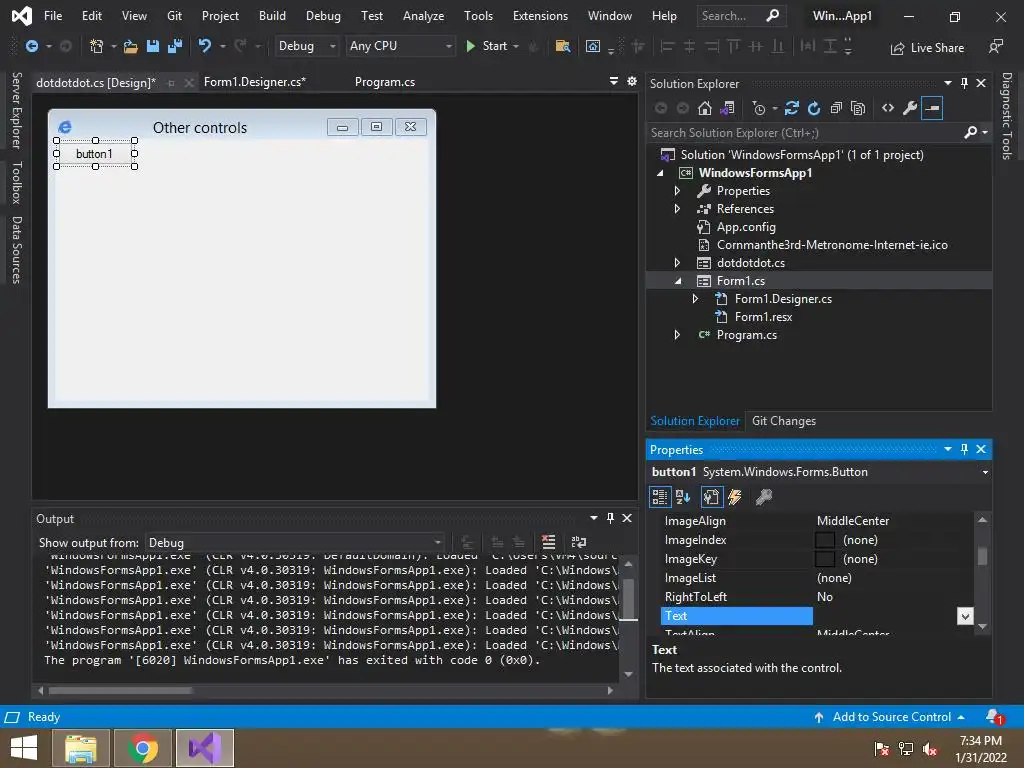Expand the Program.cs node
This screenshot has width=1024, height=768.
click(x=677, y=334)
